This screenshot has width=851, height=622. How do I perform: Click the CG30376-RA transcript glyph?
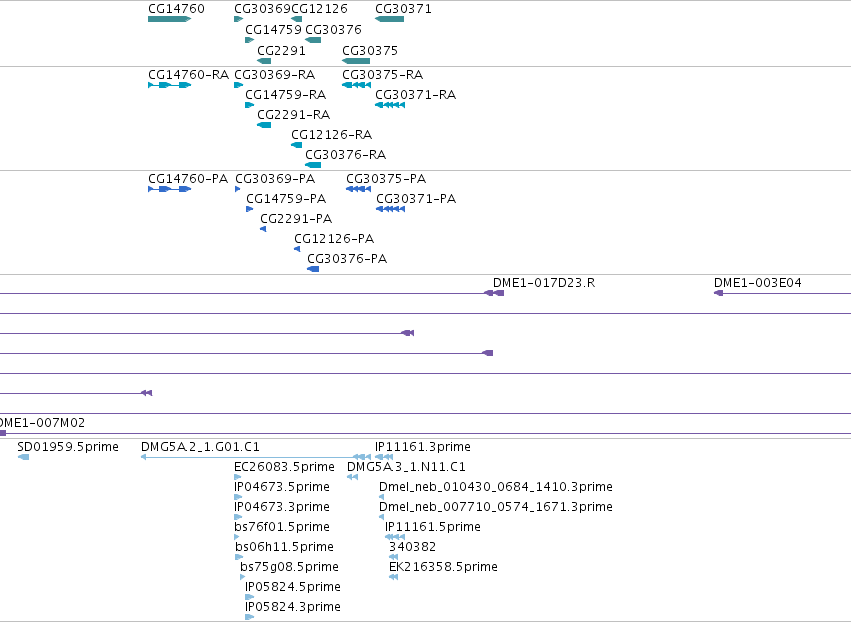[313, 165]
